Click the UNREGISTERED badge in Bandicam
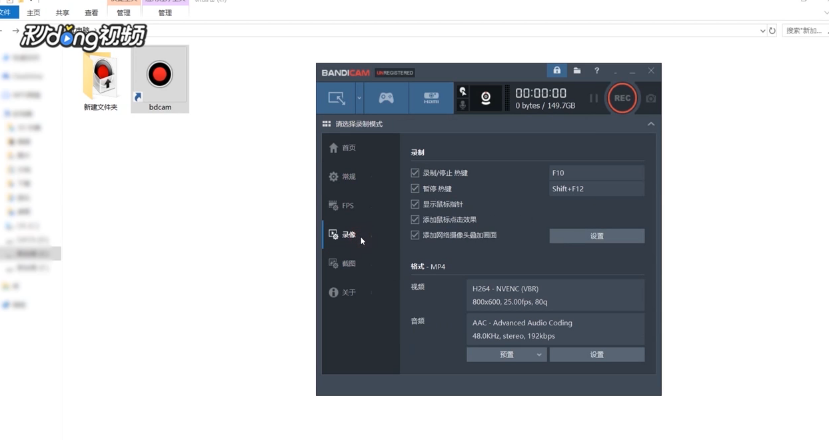 [395, 73]
